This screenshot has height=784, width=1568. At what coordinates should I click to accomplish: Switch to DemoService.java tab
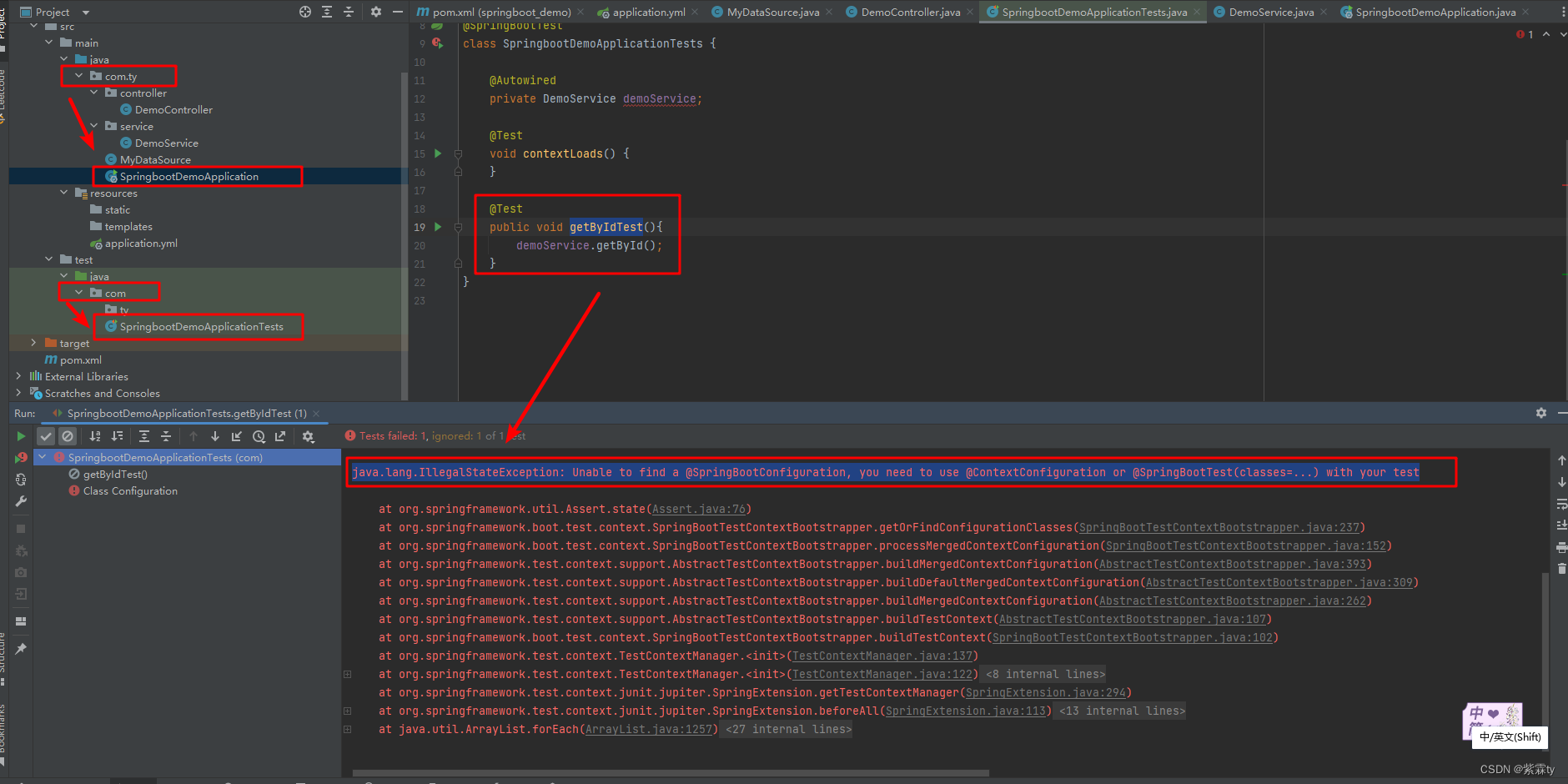(x=1271, y=12)
